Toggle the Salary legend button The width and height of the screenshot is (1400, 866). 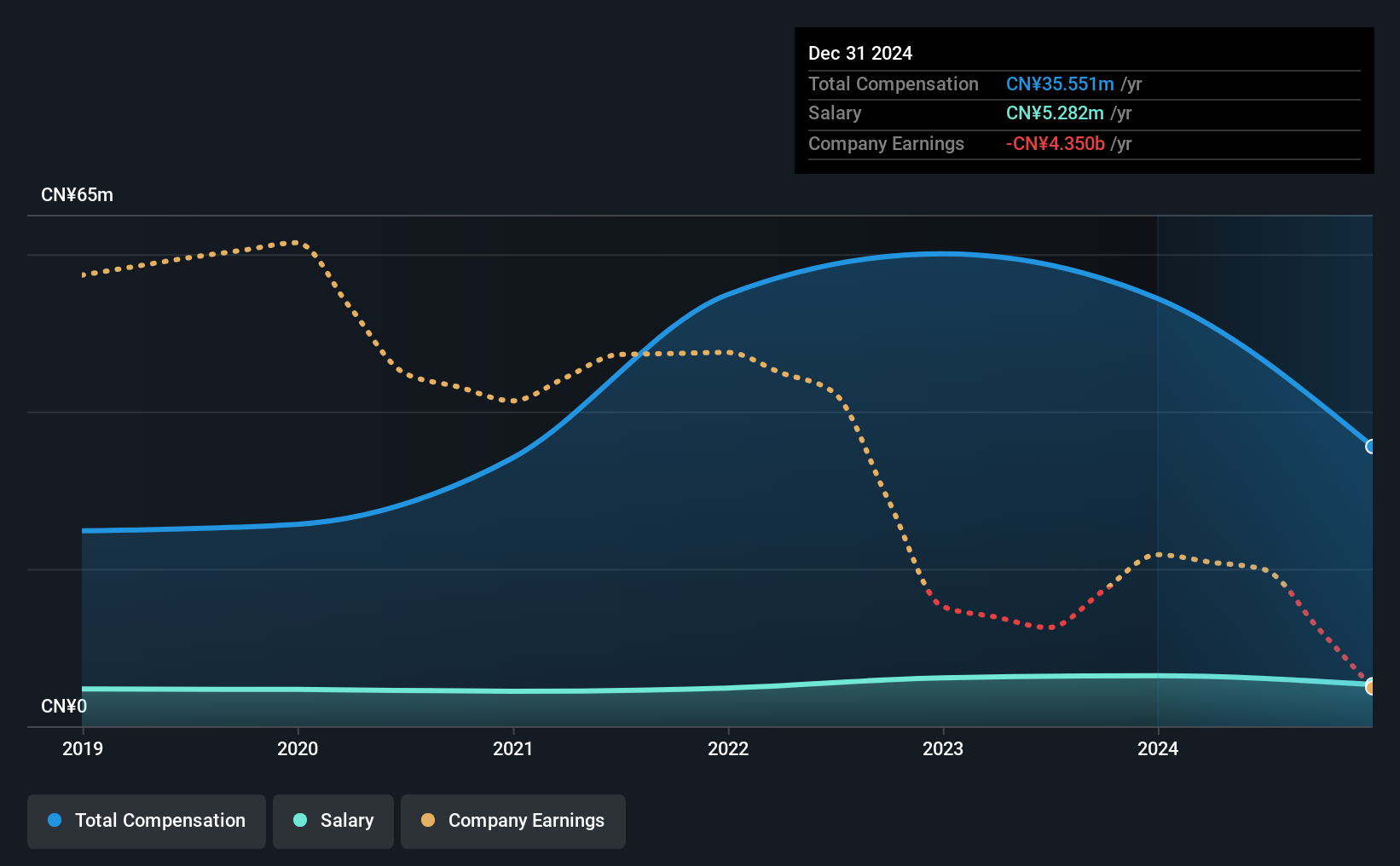(x=333, y=821)
